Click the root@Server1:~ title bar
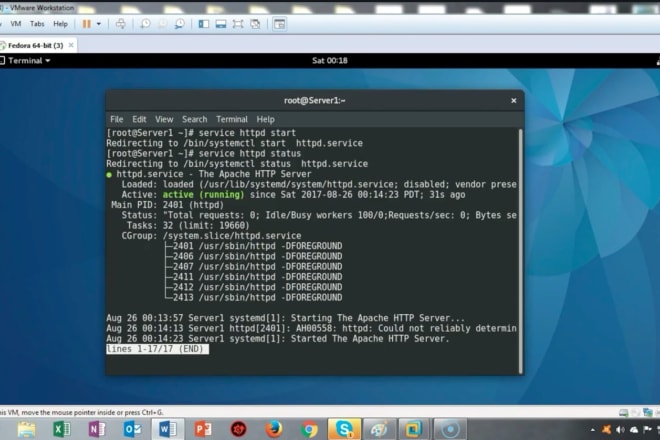Image resolution: width=660 pixels, height=440 pixels. 315,100
